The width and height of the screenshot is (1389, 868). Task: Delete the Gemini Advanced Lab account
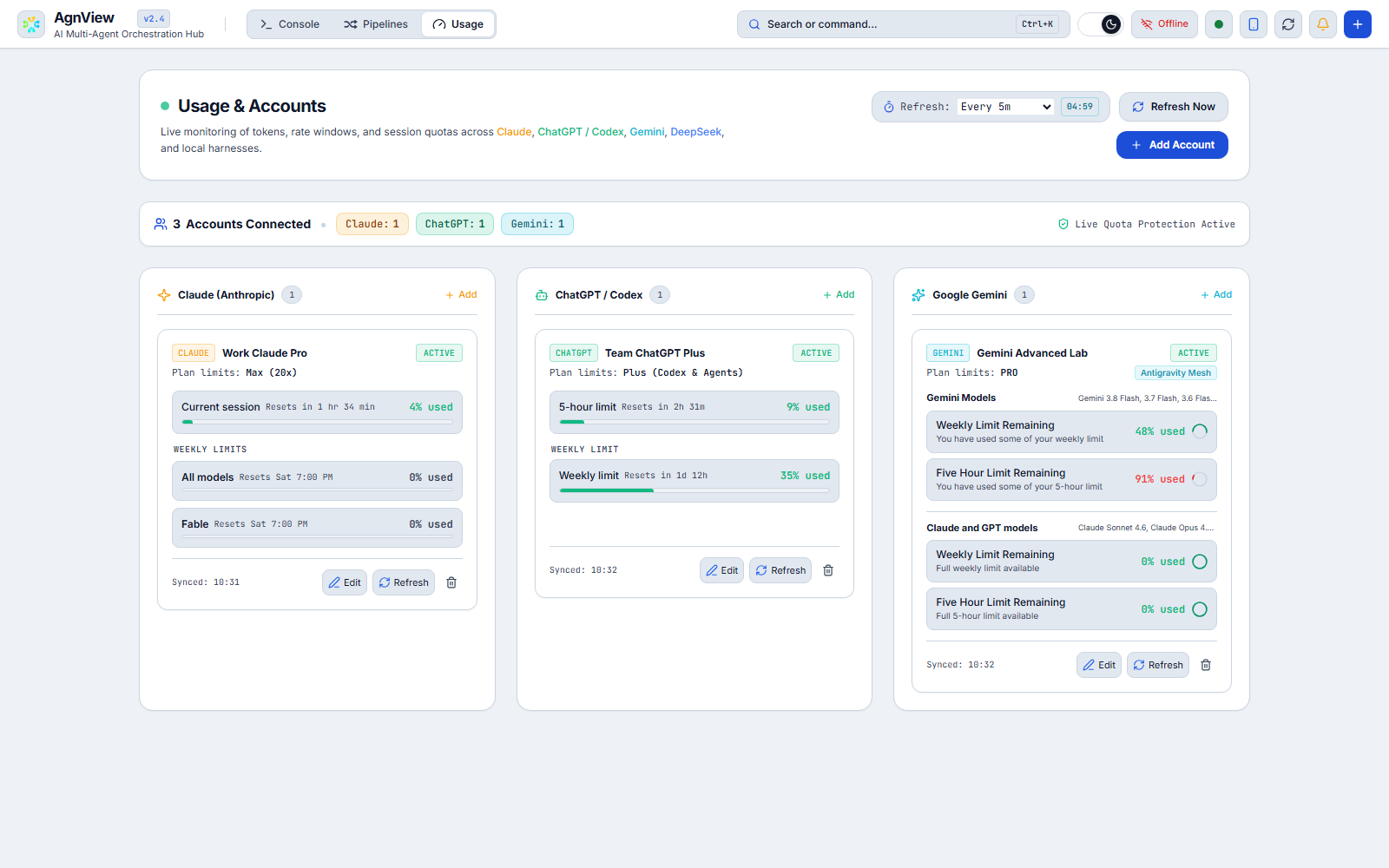coord(1206,665)
